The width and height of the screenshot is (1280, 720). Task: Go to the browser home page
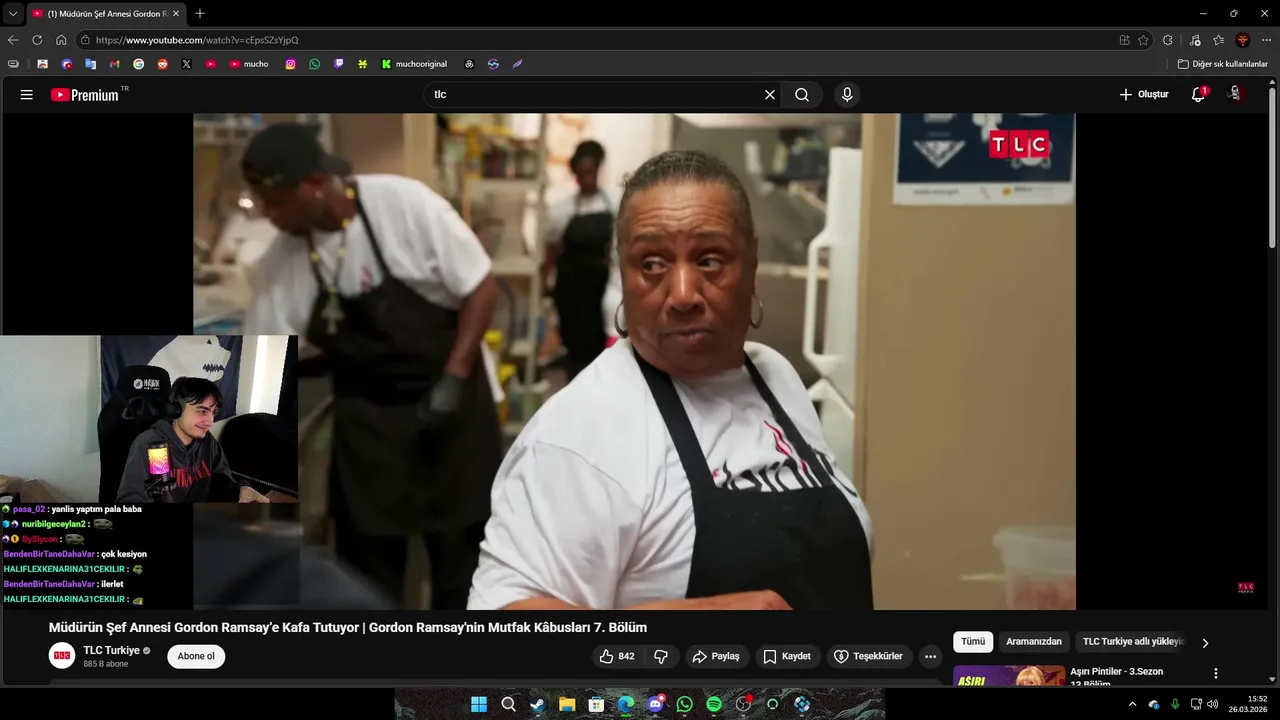pos(61,40)
